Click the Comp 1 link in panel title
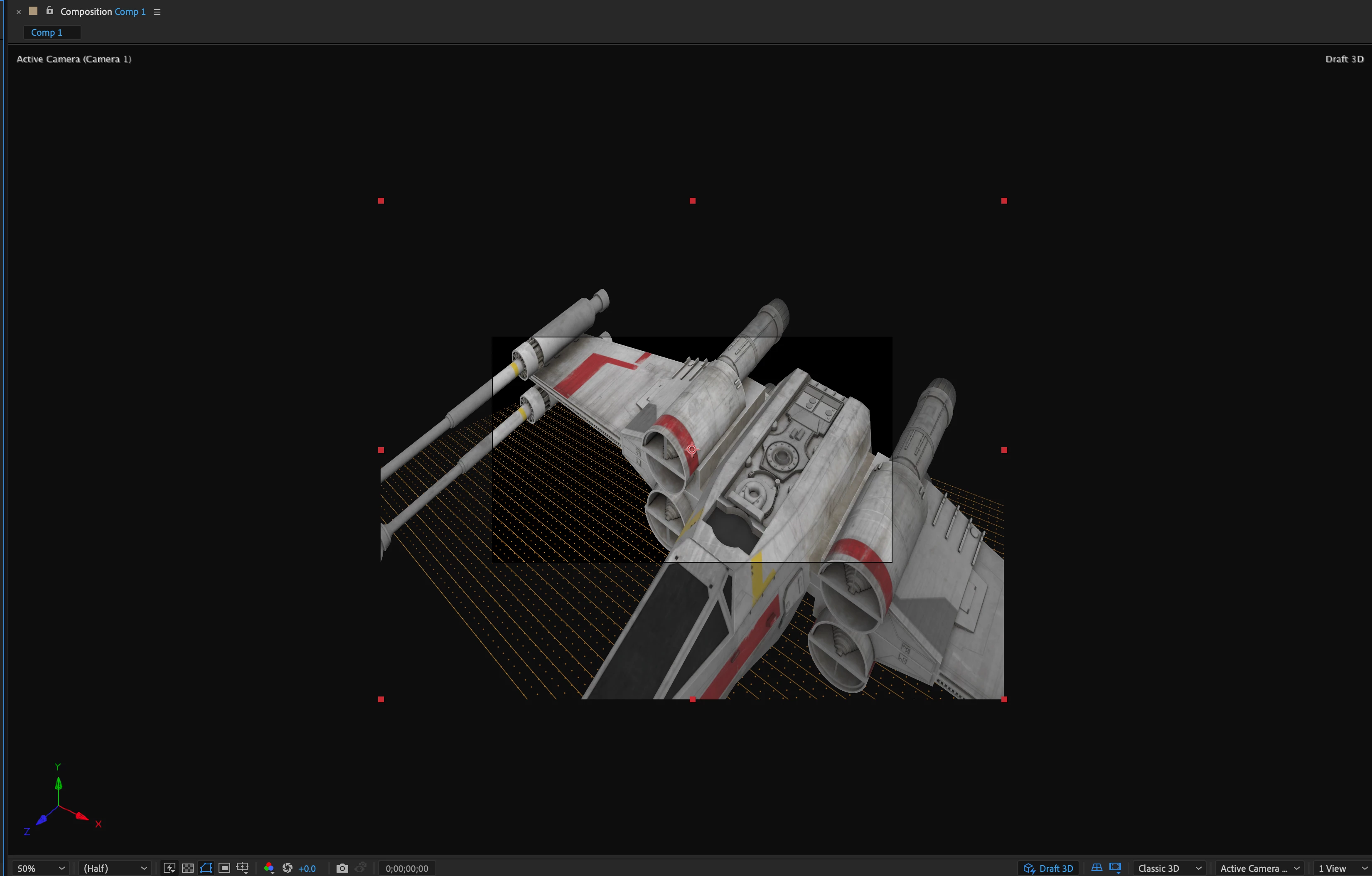The image size is (1372, 876). 130,11
